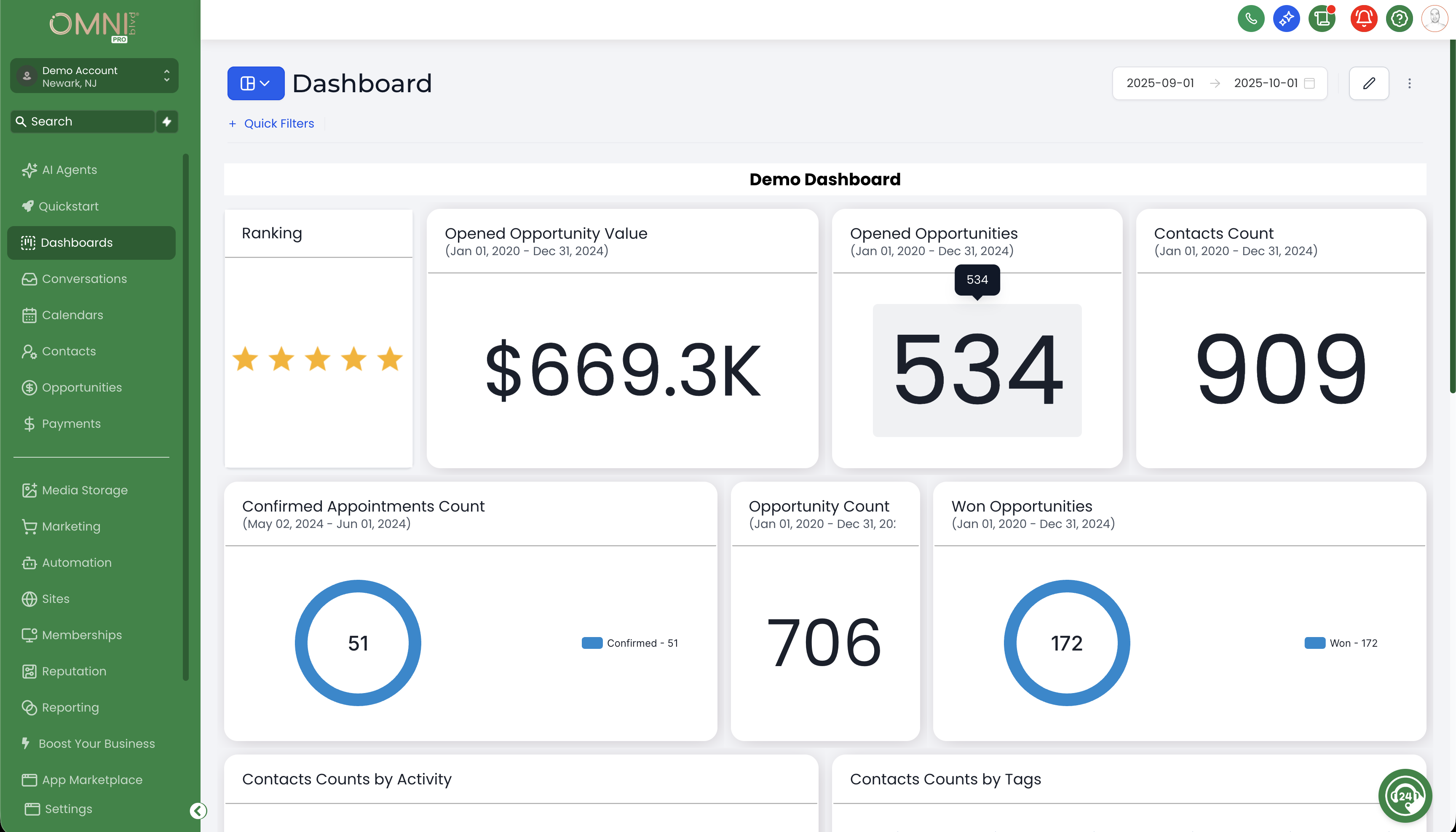The image size is (1456, 832).
Task: Open the Conversations menu item
Action: 84,279
